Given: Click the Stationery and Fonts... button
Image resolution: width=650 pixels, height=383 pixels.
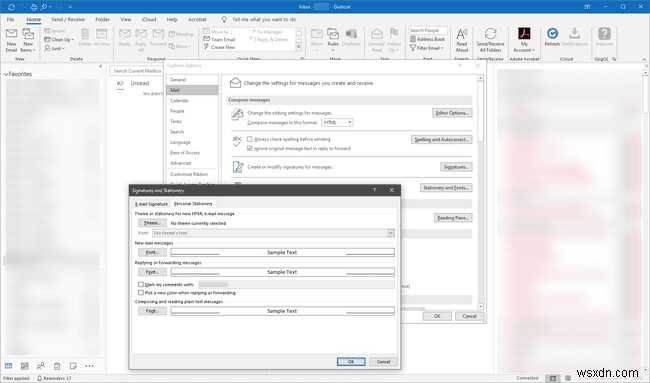Looking at the screenshot, I should tap(446, 188).
